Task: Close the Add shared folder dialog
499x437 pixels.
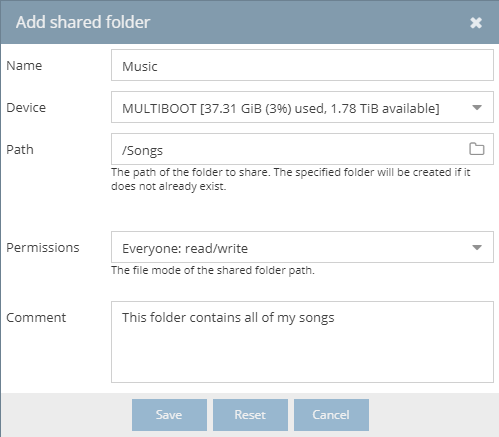Action: 476,23
